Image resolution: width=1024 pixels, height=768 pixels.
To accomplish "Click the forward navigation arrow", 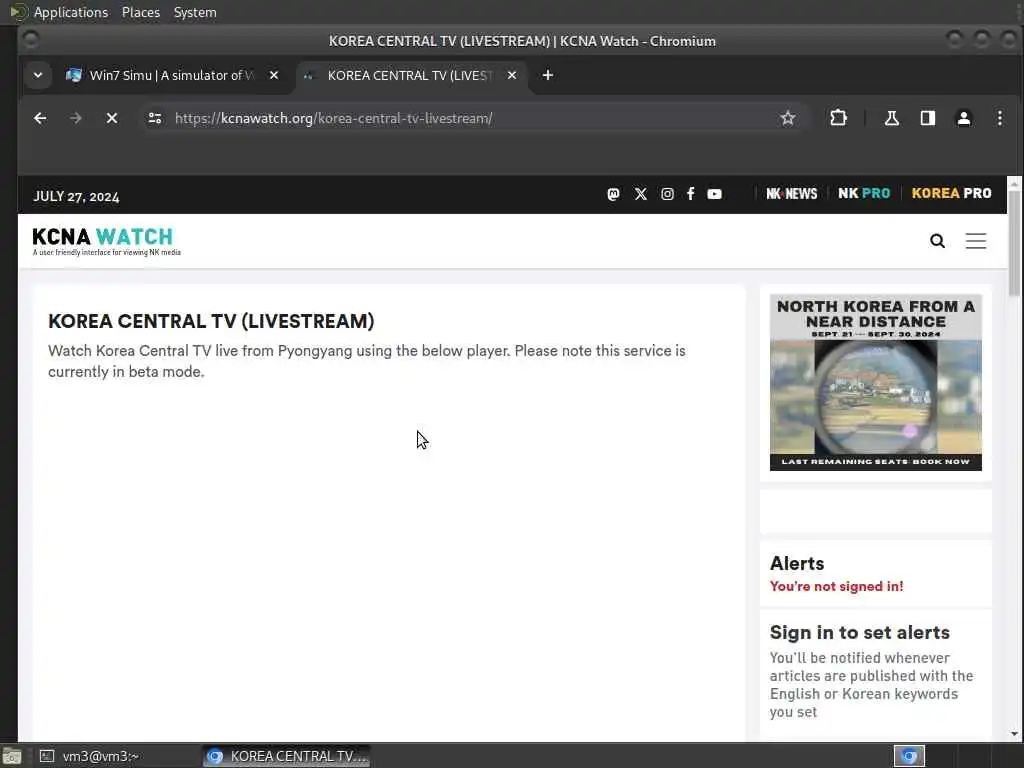I will pyautogui.click(x=76, y=118).
